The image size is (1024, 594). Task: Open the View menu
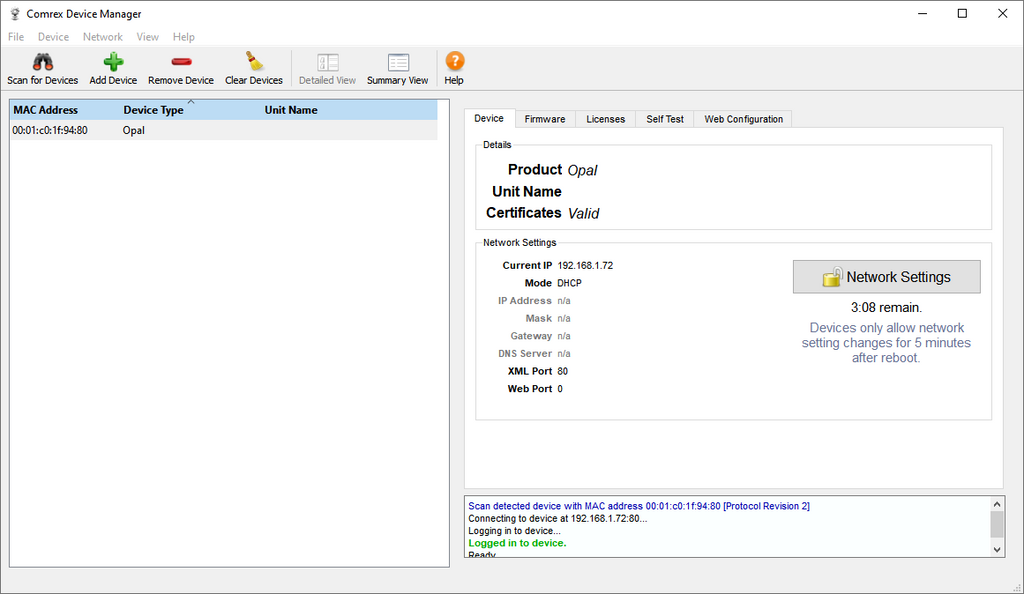(x=148, y=37)
